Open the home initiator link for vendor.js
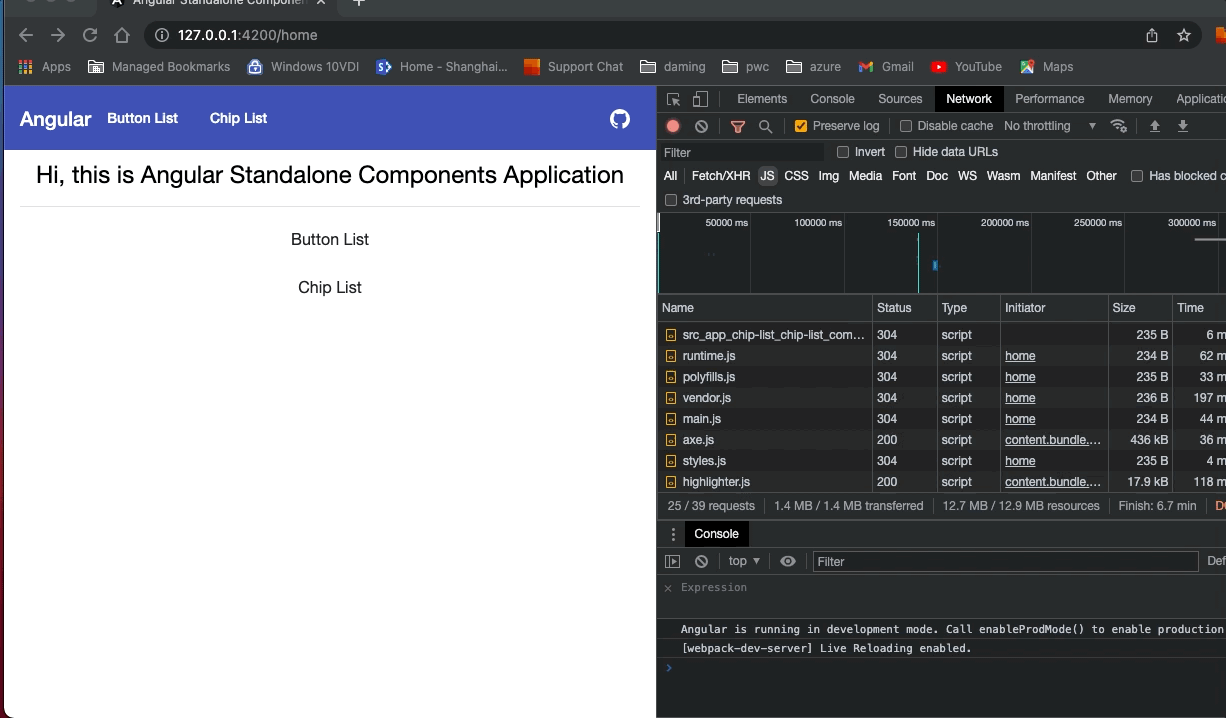The image size is (1226, 718). (1019, 398)
